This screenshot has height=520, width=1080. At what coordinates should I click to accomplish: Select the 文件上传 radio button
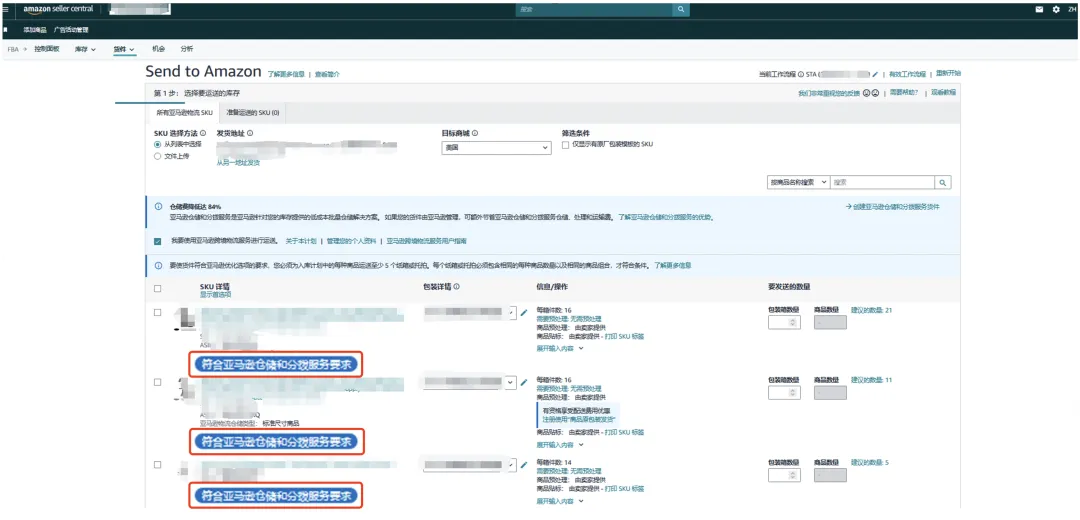pyautogui.click(x=158, y=156)
